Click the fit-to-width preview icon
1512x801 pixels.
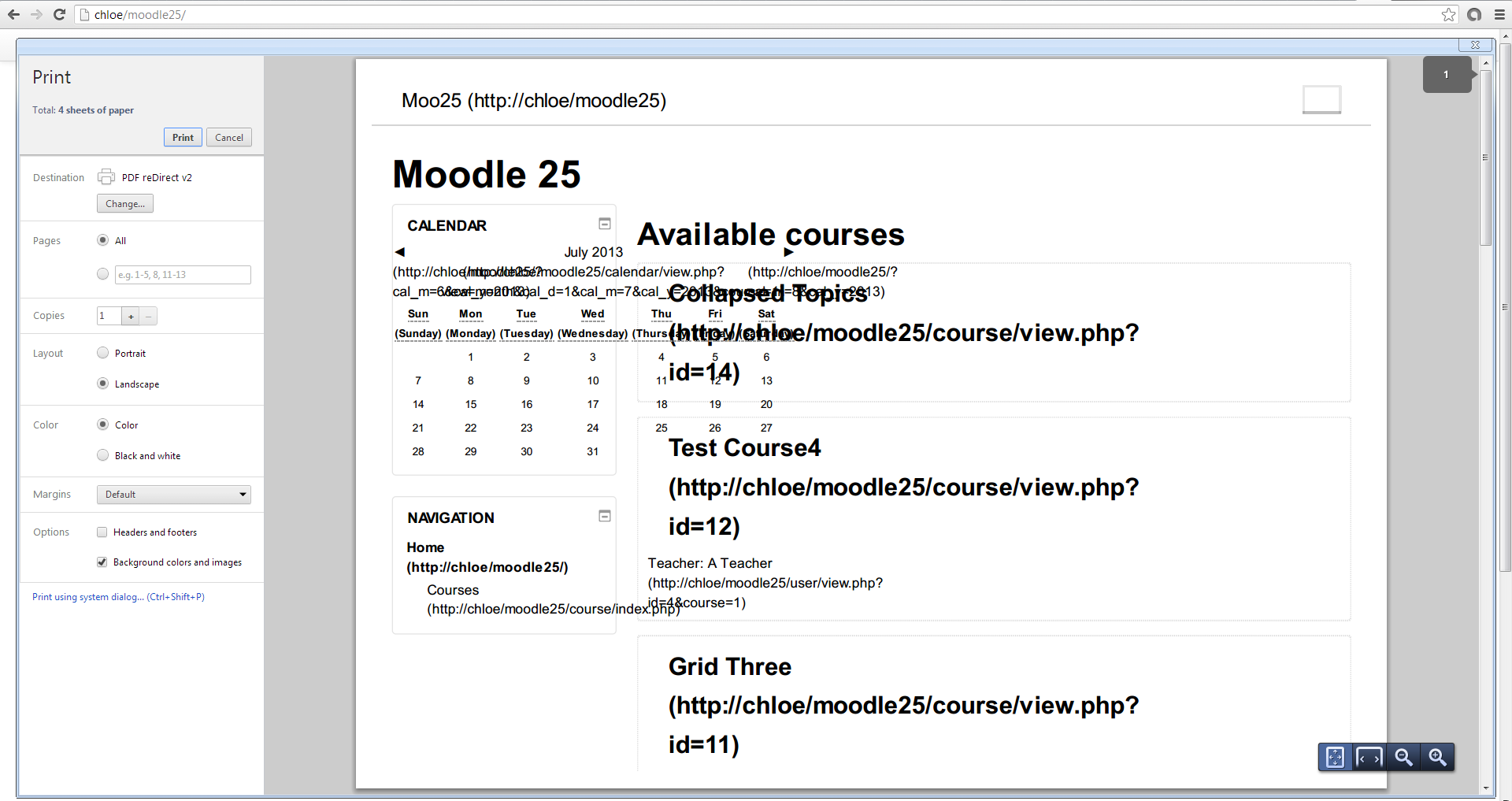tap(1369, 757)
